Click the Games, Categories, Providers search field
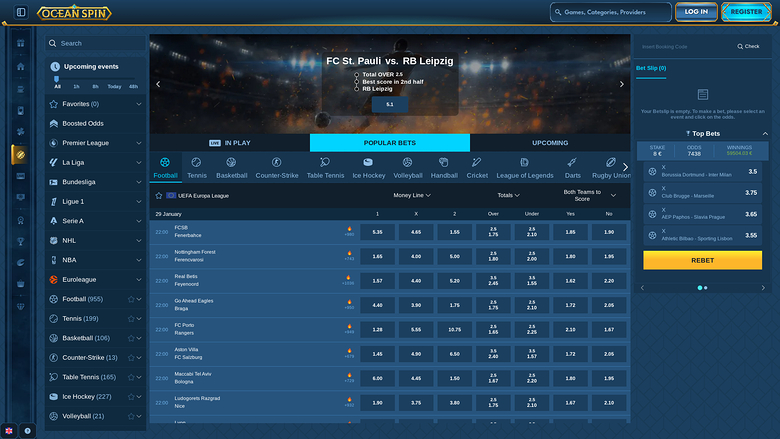Viewport: 780px width, 439px height. click(x=611, y=12)
